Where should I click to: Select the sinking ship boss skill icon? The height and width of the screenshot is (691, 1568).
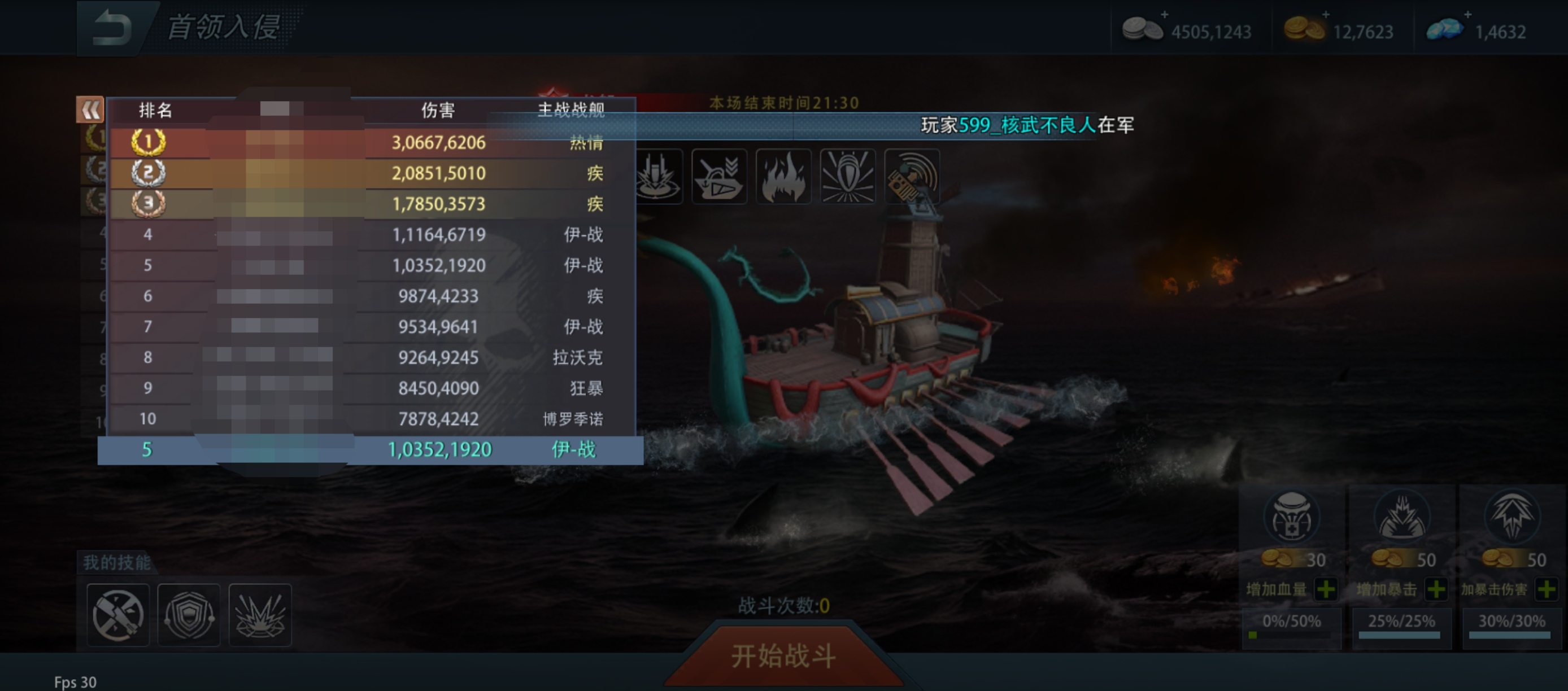click(719, 176)
